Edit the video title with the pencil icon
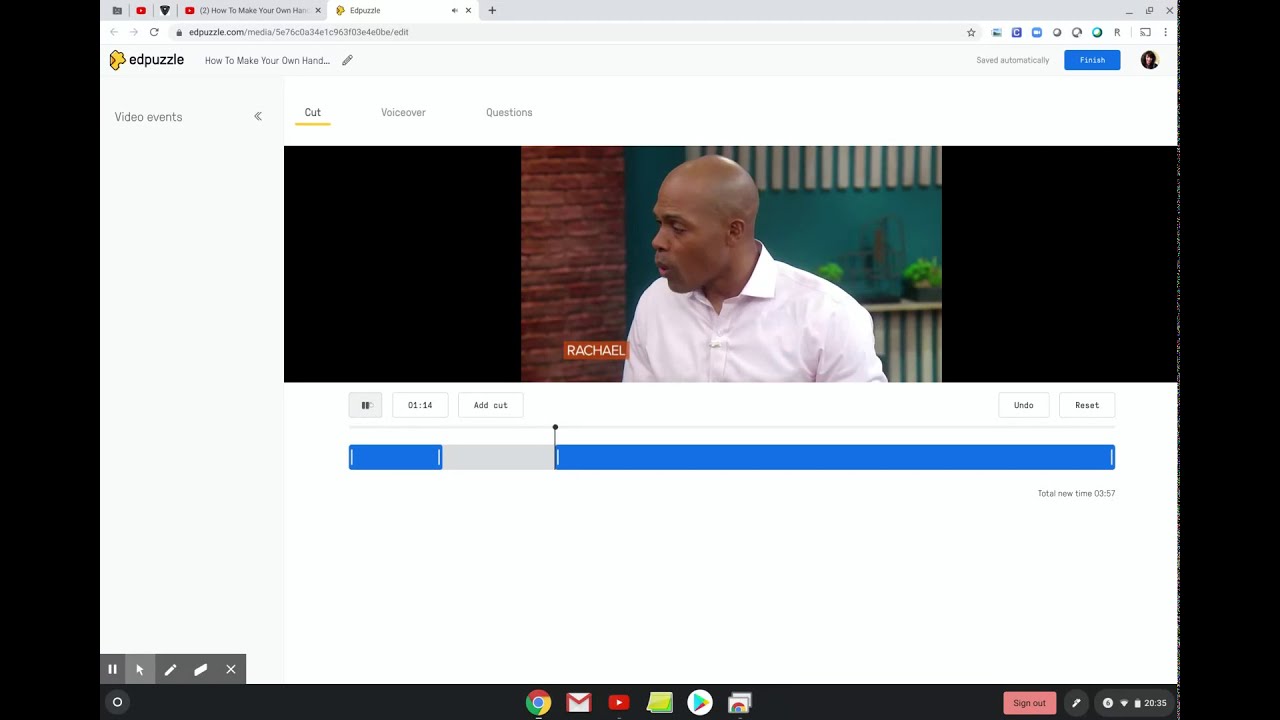The image size is (1280, 720). coord(347,60)
